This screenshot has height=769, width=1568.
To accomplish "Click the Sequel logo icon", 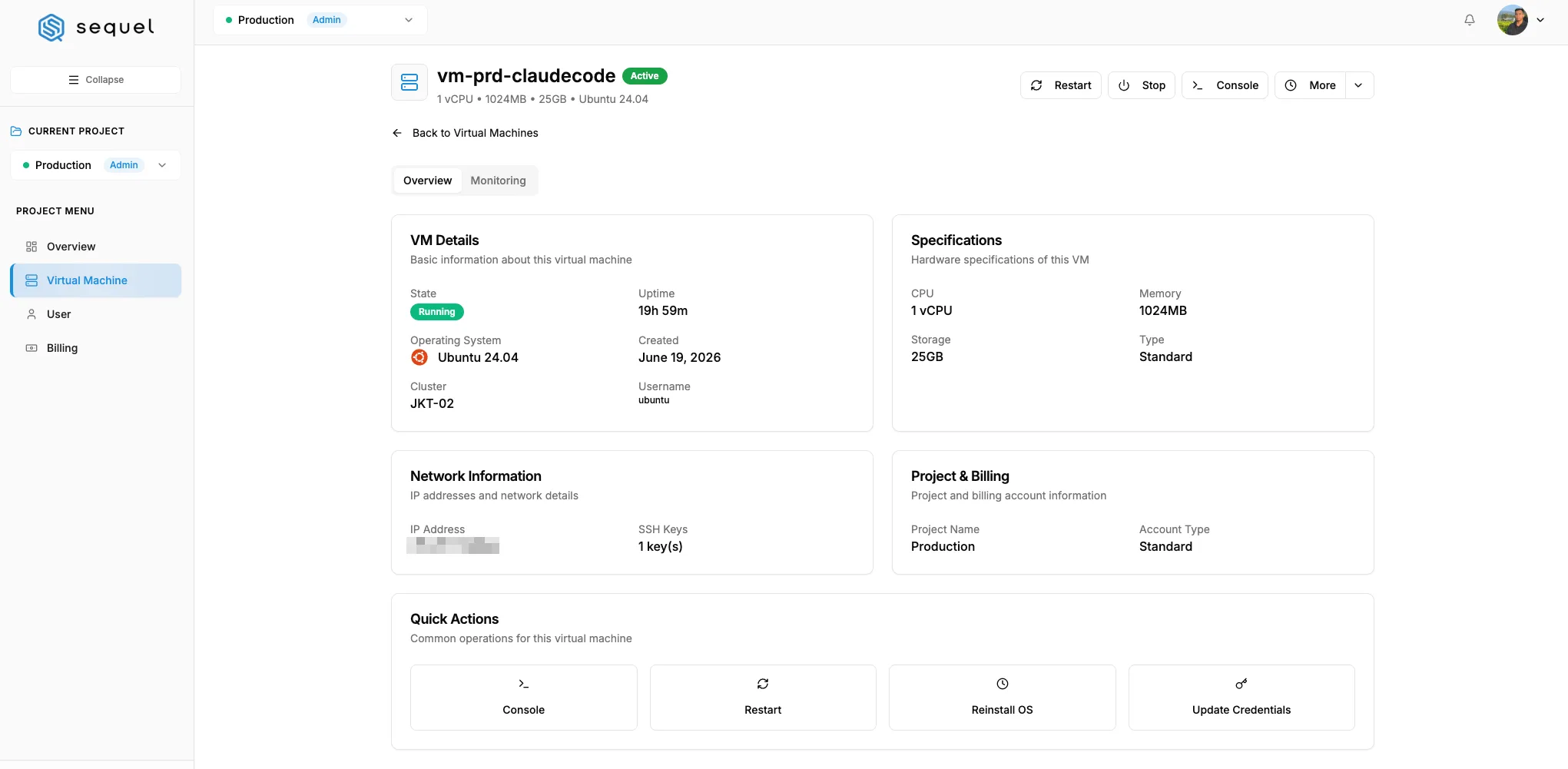I will (51, 27).
